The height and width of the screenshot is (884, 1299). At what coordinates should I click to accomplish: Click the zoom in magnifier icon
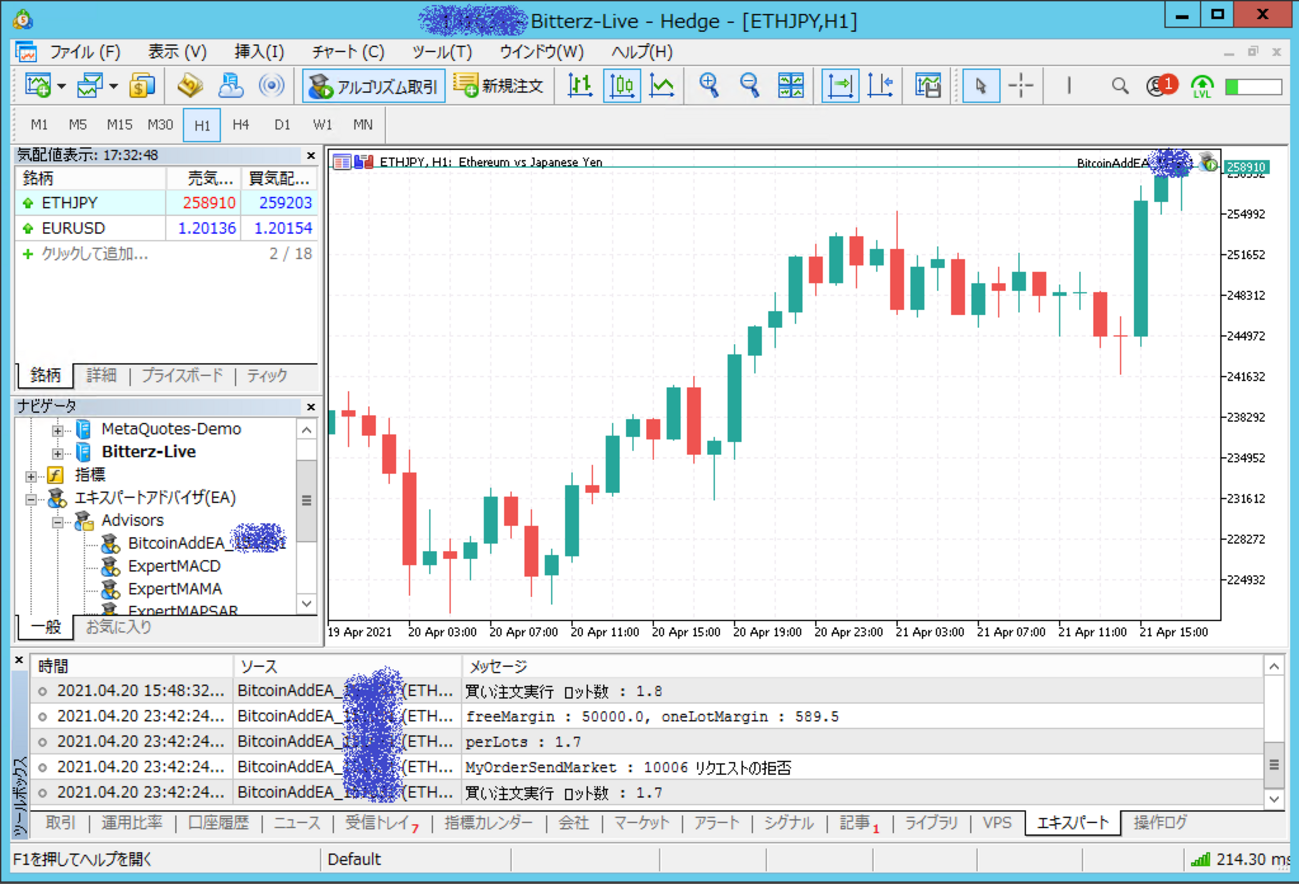pos(709,86)
